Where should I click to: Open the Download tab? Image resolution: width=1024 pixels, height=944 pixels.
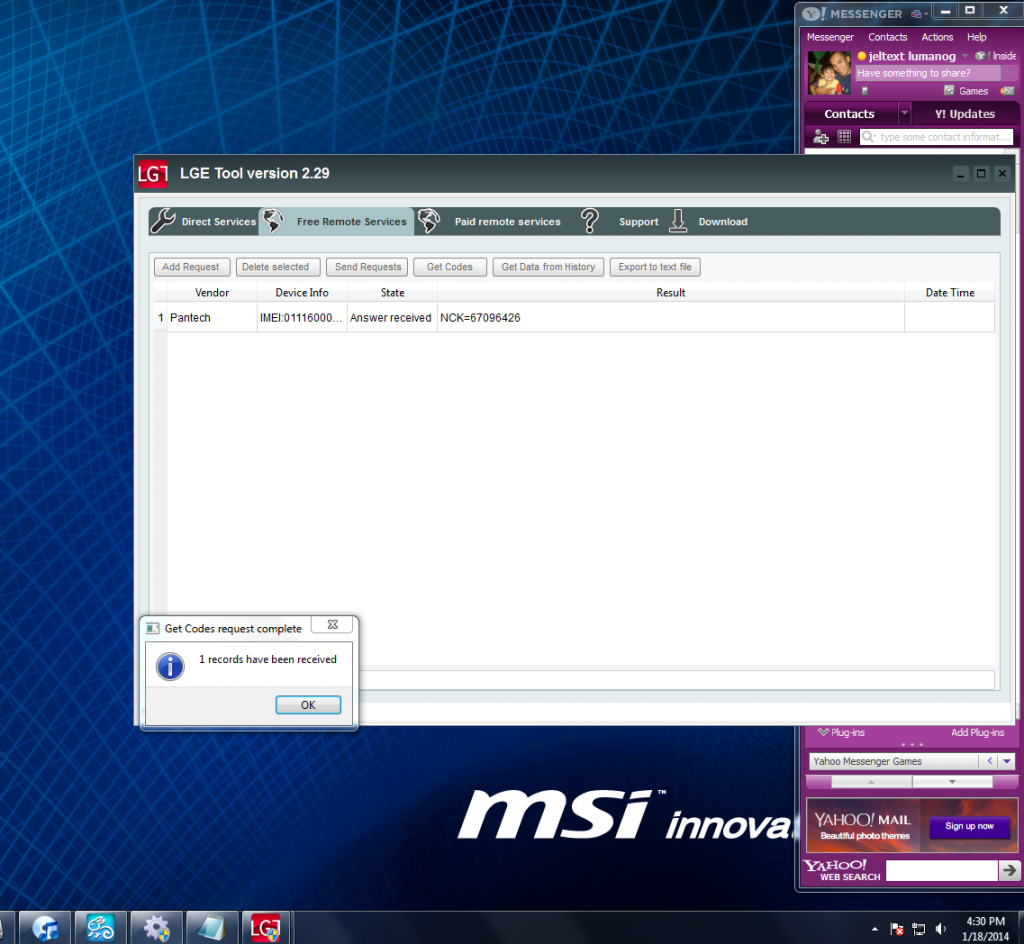click(709, 221)
